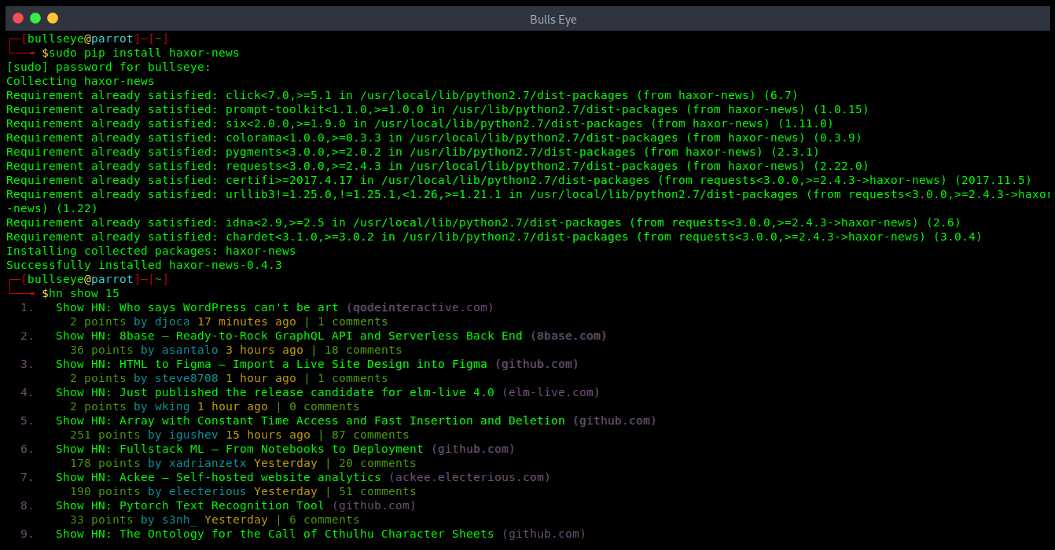The height and width of the screenshot is (550, 1055).
Task: Click the red close window button
Action: click(18, 18)
